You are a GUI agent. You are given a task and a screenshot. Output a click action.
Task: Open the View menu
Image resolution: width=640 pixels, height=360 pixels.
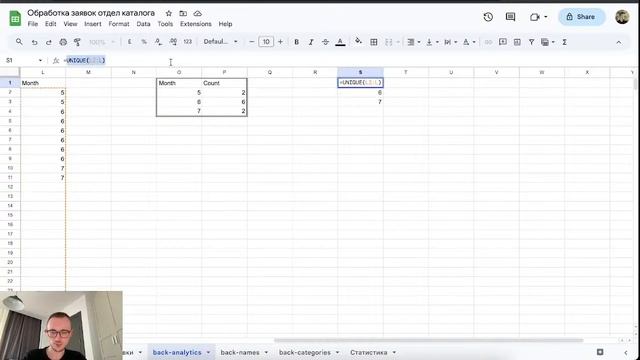click(70, 24)
